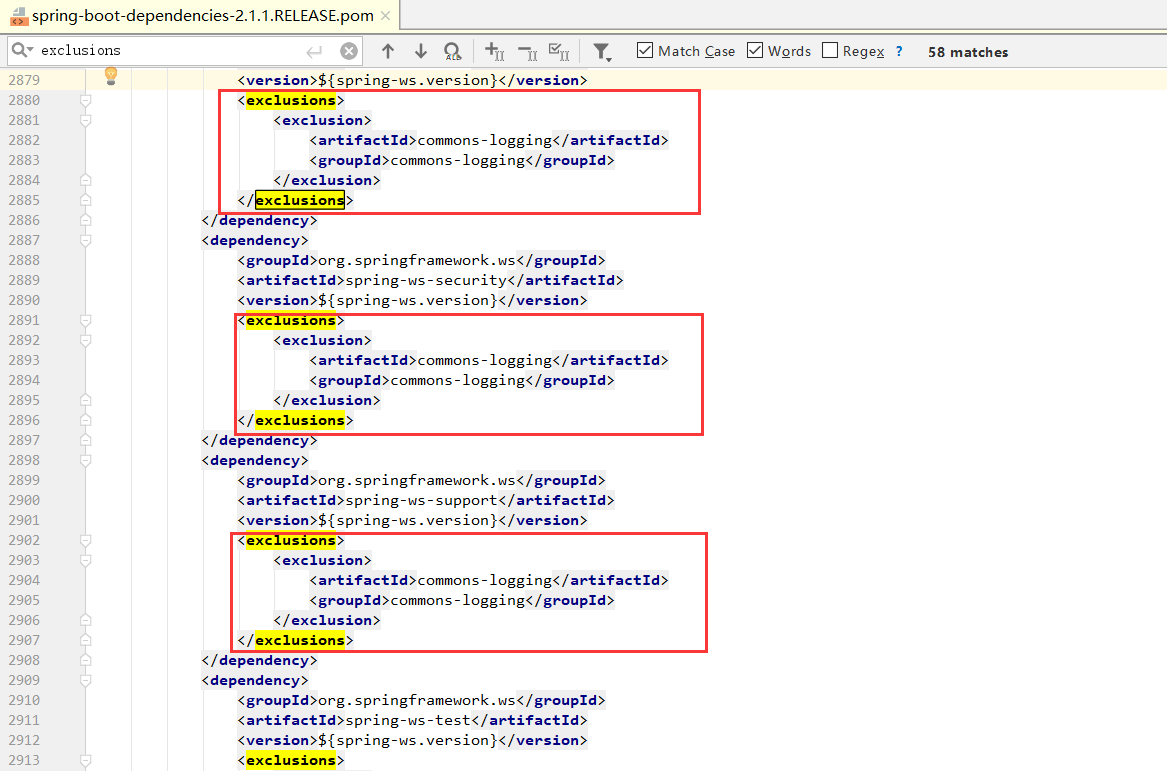Click highlighted exclusions tag on line 2891
The image size is (1167, 771).
(291, 321)
